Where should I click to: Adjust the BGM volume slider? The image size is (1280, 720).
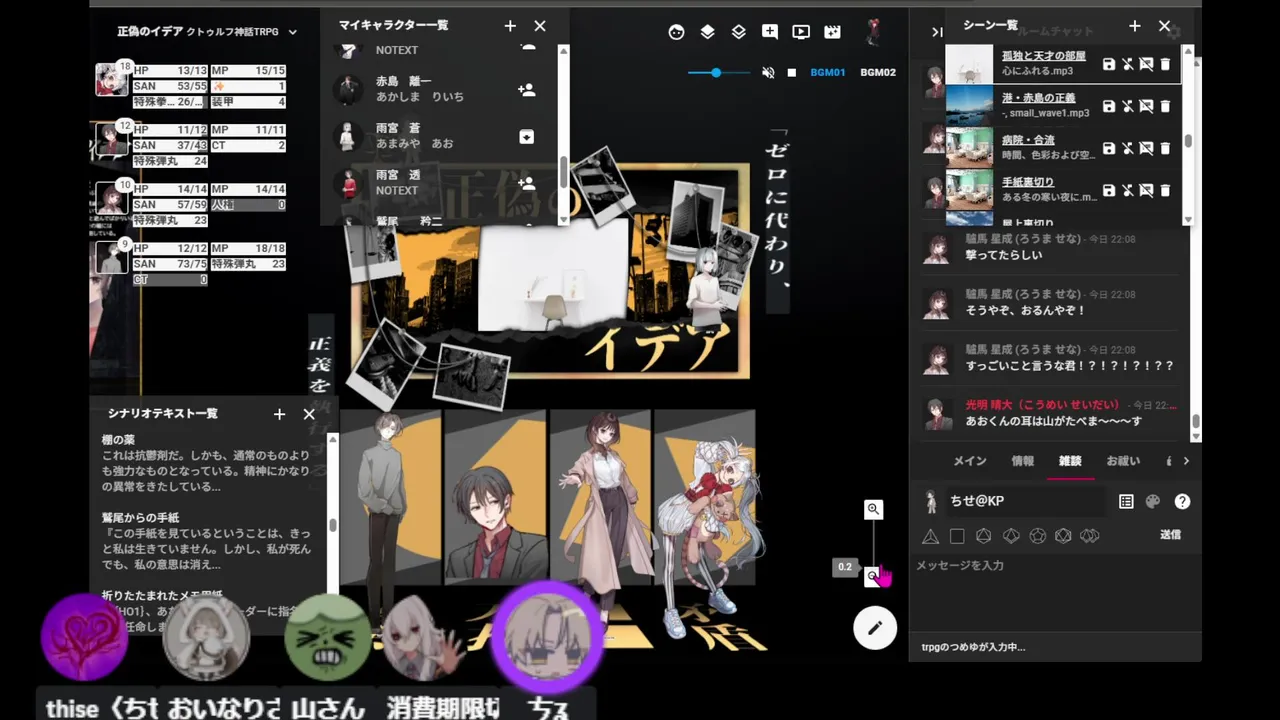pos(718,73)
